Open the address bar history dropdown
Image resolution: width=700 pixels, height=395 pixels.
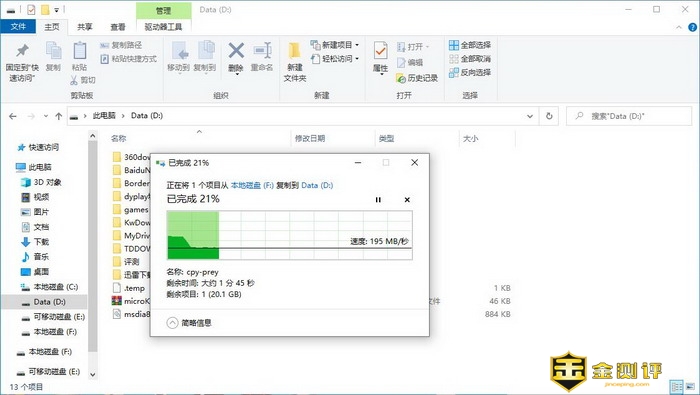tap(530, 116)
